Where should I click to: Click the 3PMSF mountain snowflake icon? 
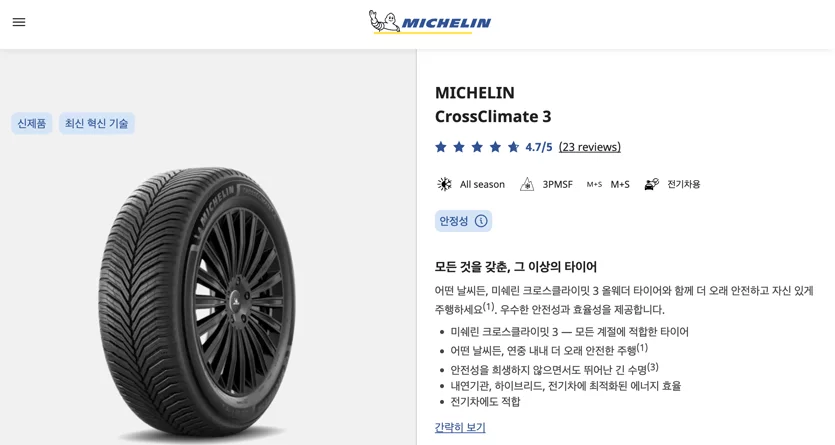527,184
